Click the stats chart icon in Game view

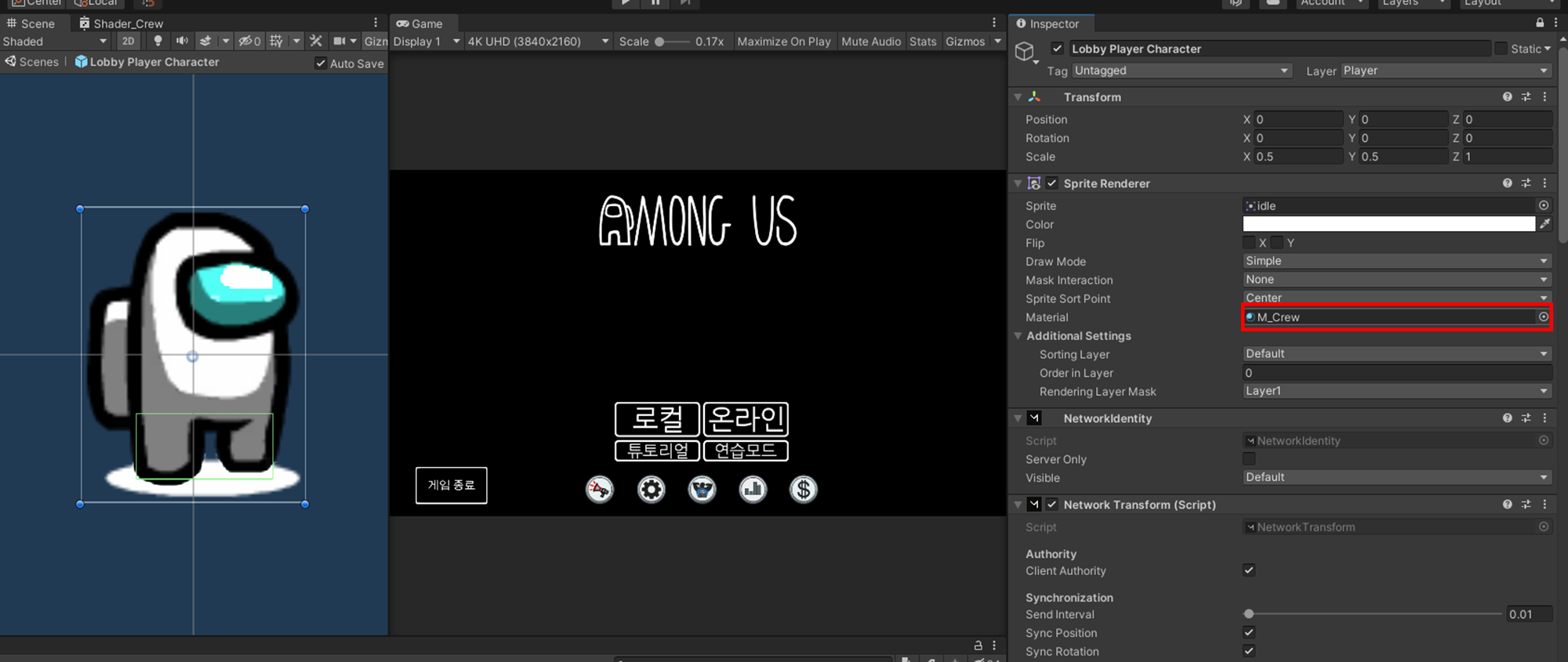tap(753, 490)
